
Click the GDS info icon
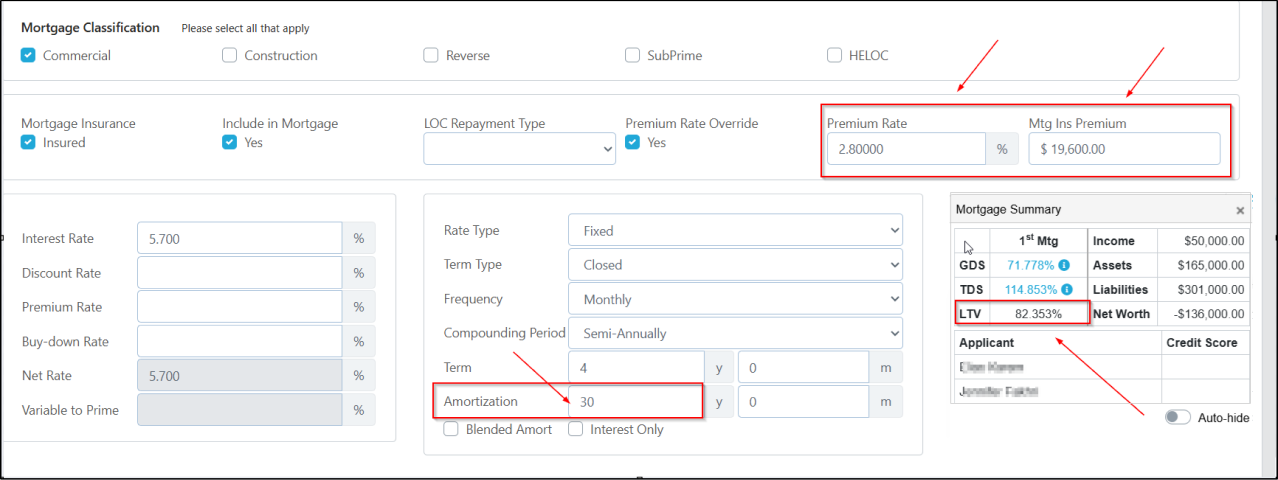pos(1065,265)
